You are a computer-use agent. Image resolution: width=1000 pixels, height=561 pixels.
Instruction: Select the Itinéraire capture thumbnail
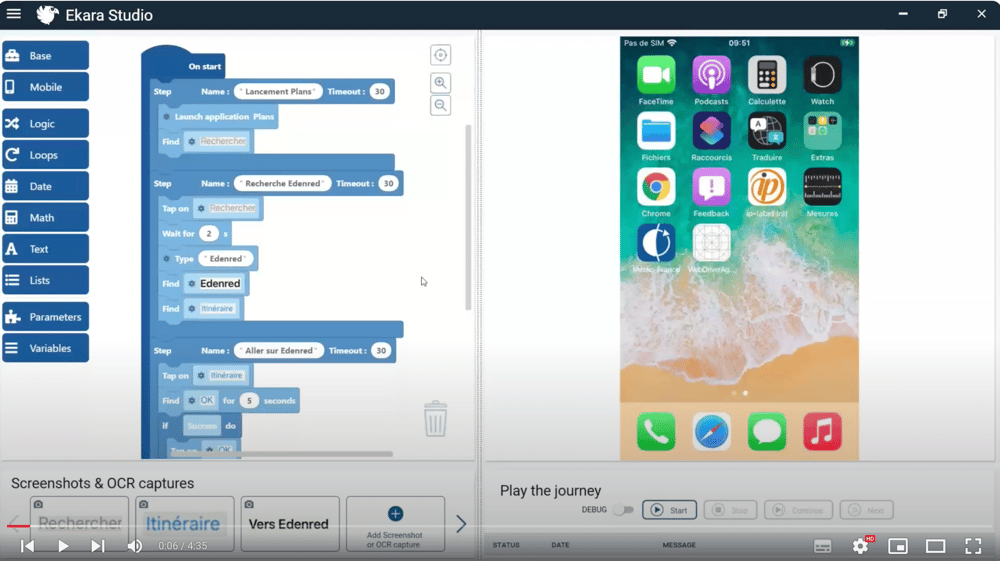pos(184,524)
